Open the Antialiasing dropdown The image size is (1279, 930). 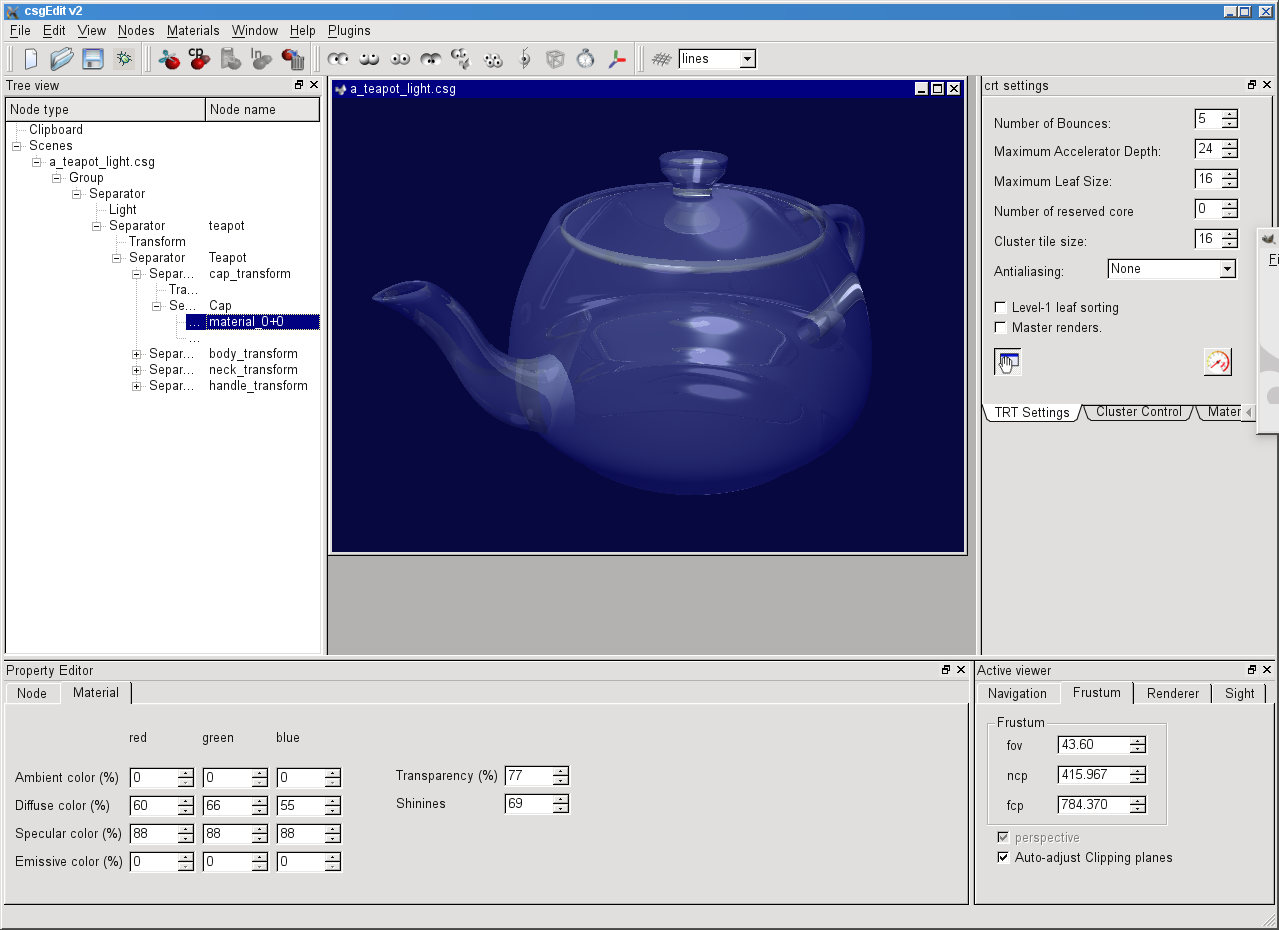pos(1227,269)
